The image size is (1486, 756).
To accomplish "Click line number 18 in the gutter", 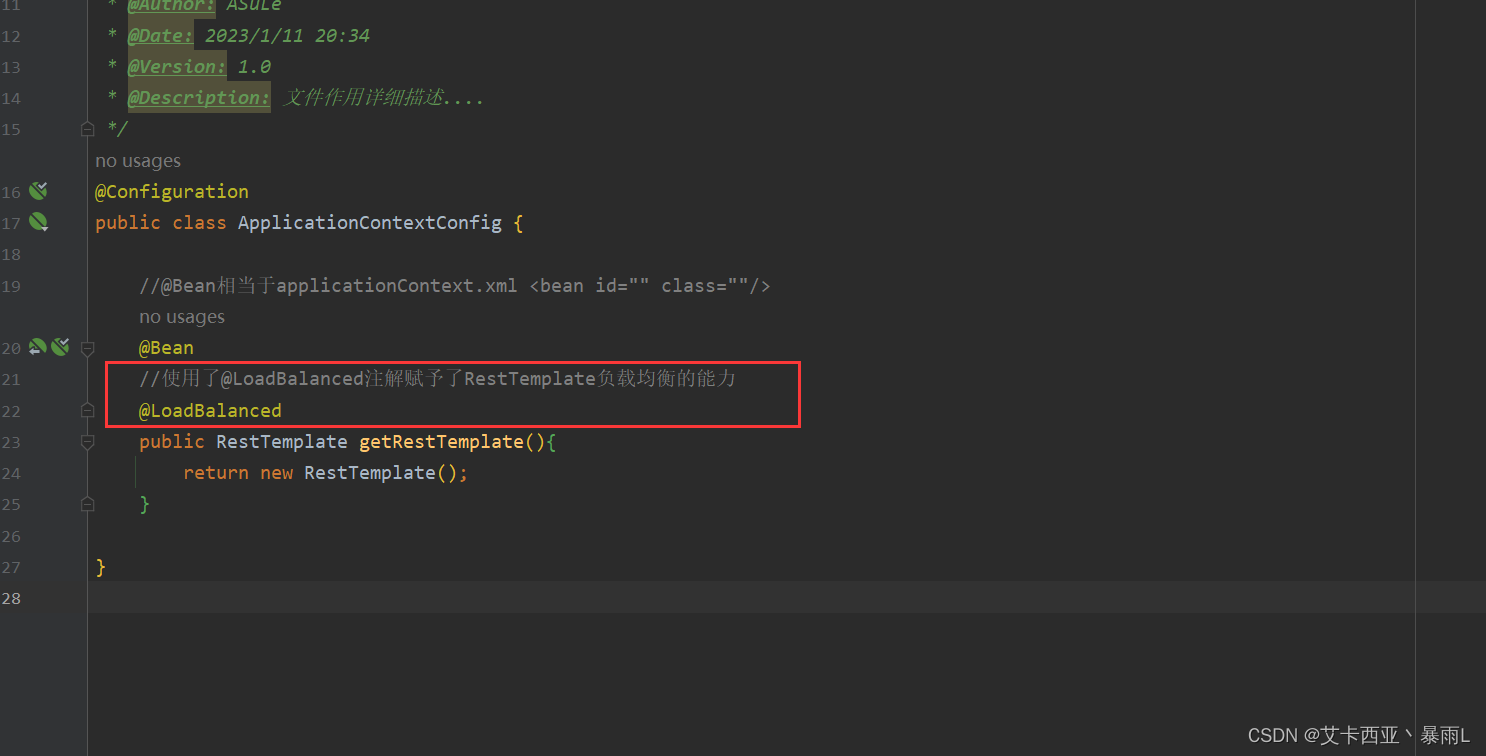I will 11,254.
